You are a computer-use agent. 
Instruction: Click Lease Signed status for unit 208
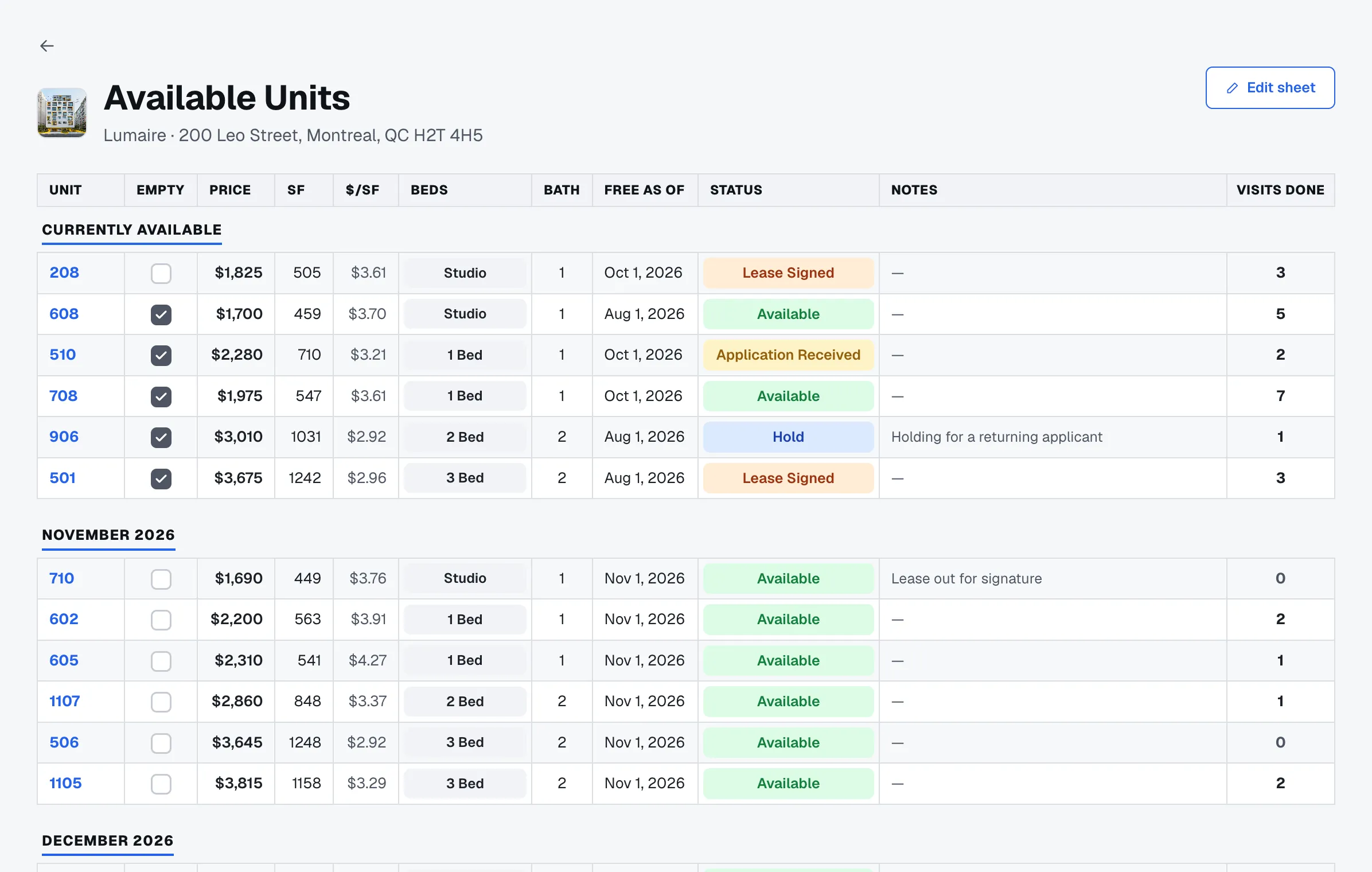pyautogui.click(x=788, y=273)
